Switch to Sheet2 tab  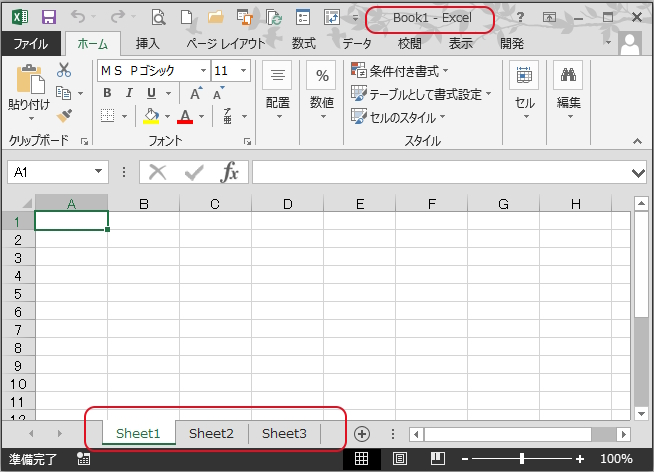tap(211, 434)
